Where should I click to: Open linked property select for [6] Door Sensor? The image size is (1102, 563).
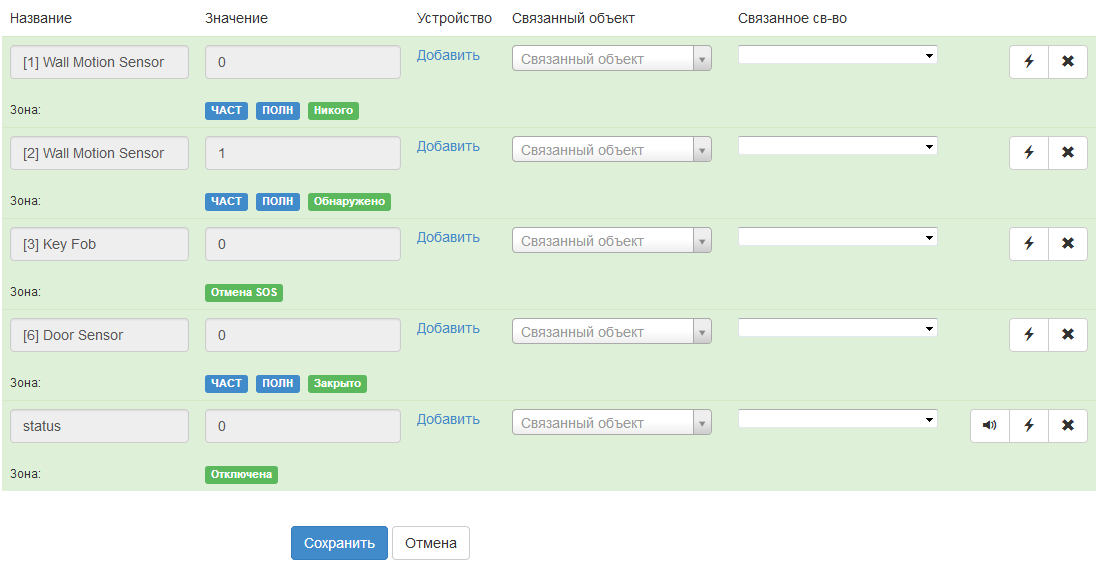point(837,328)
